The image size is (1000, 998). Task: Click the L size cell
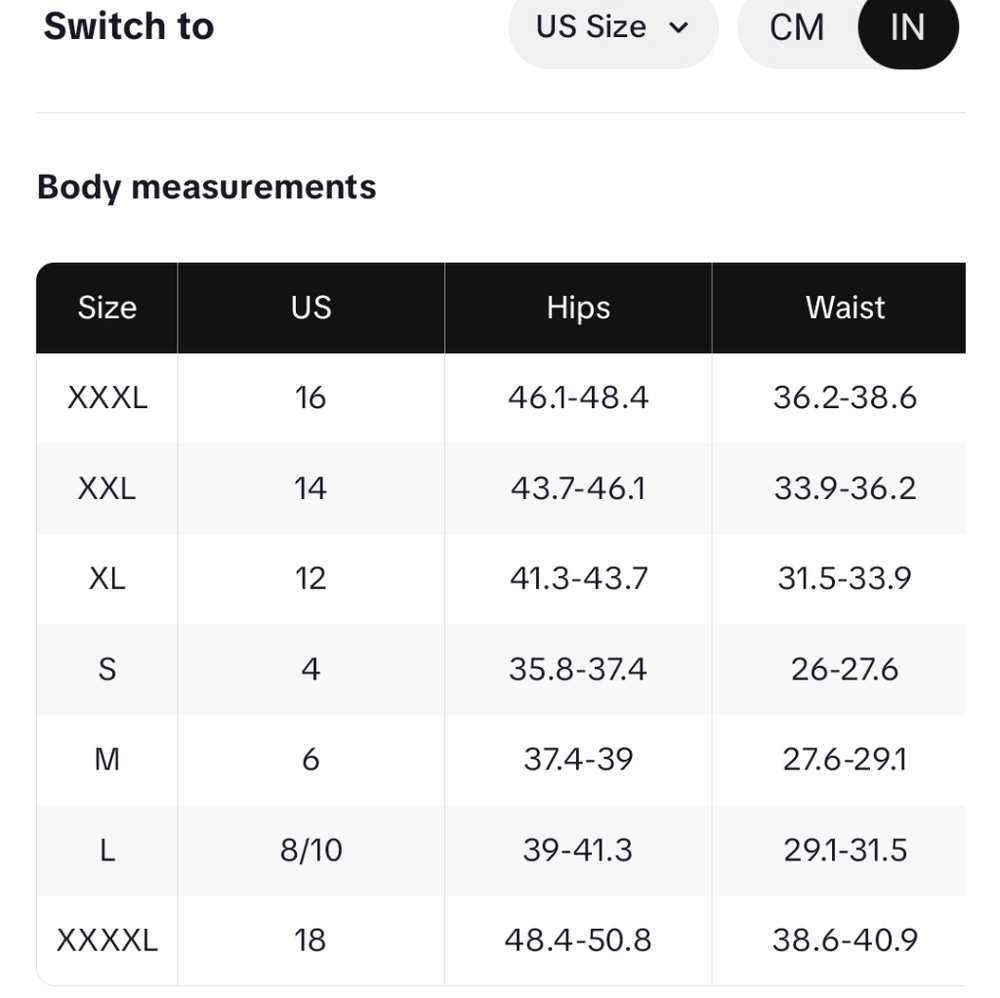pos(107,850)
